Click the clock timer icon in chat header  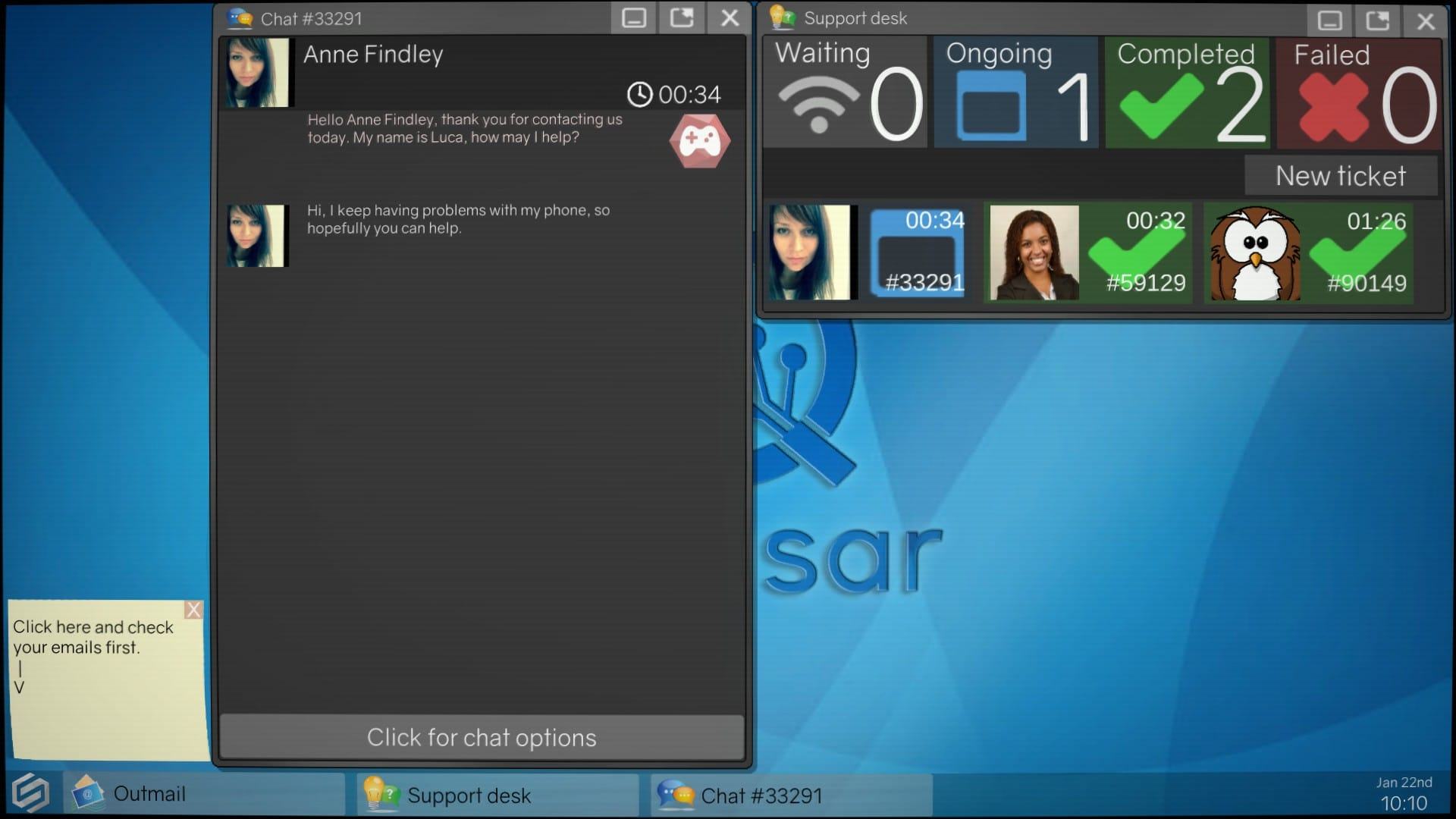(x=639, y=94)
